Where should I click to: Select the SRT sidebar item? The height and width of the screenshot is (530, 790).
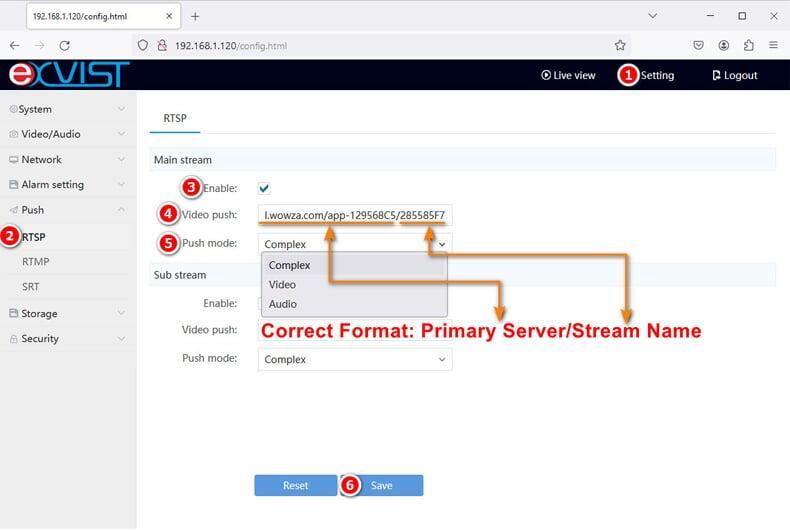click(31, 287)
